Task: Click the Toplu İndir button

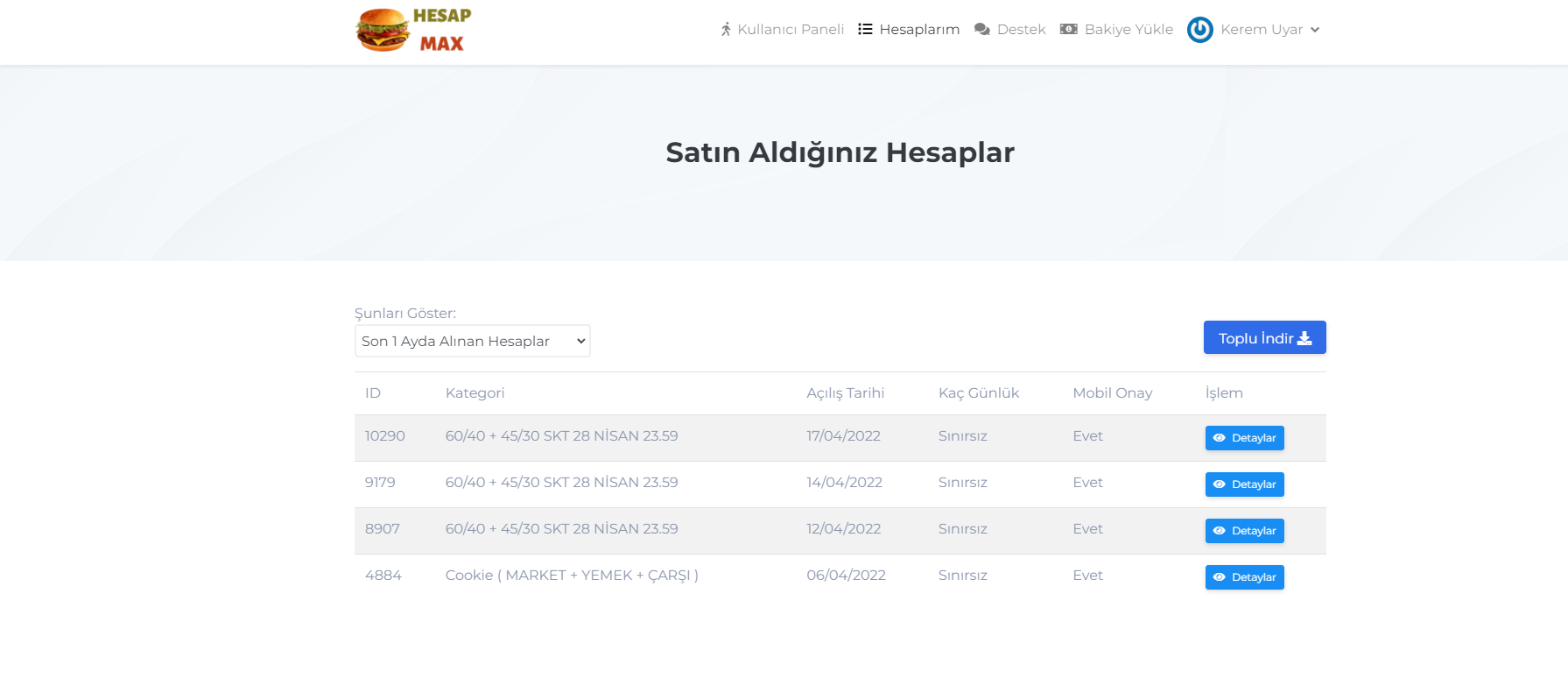Action: click(x=1265, y=337)
